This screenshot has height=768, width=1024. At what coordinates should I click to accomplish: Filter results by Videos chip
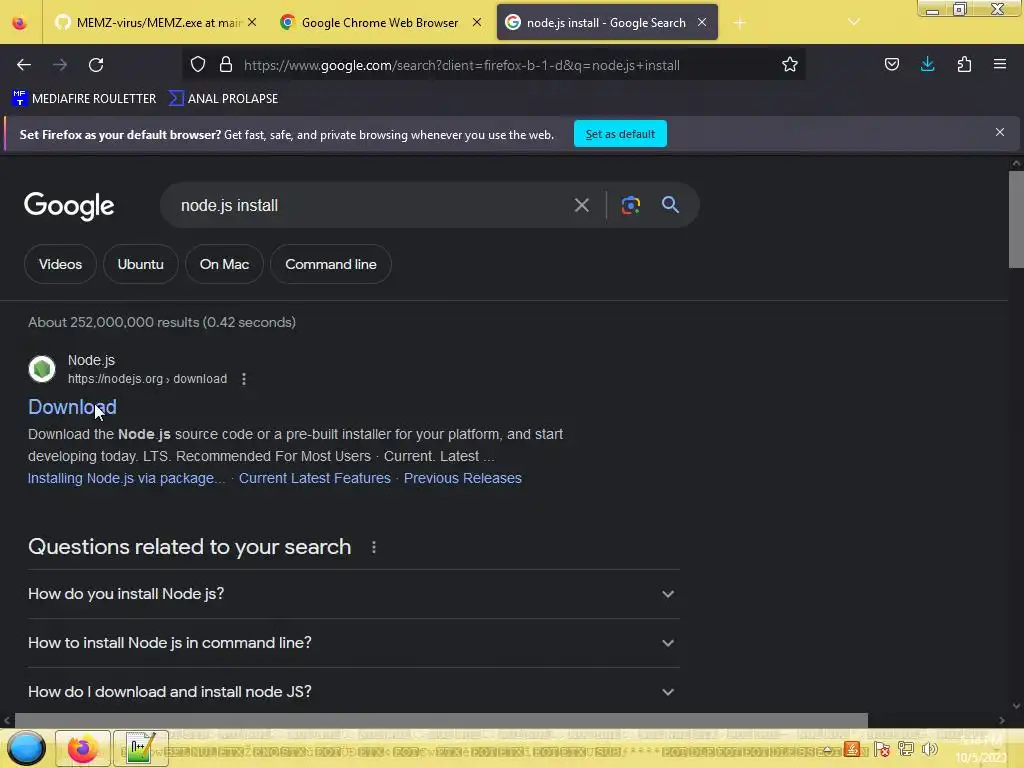(x=60, y=264)
